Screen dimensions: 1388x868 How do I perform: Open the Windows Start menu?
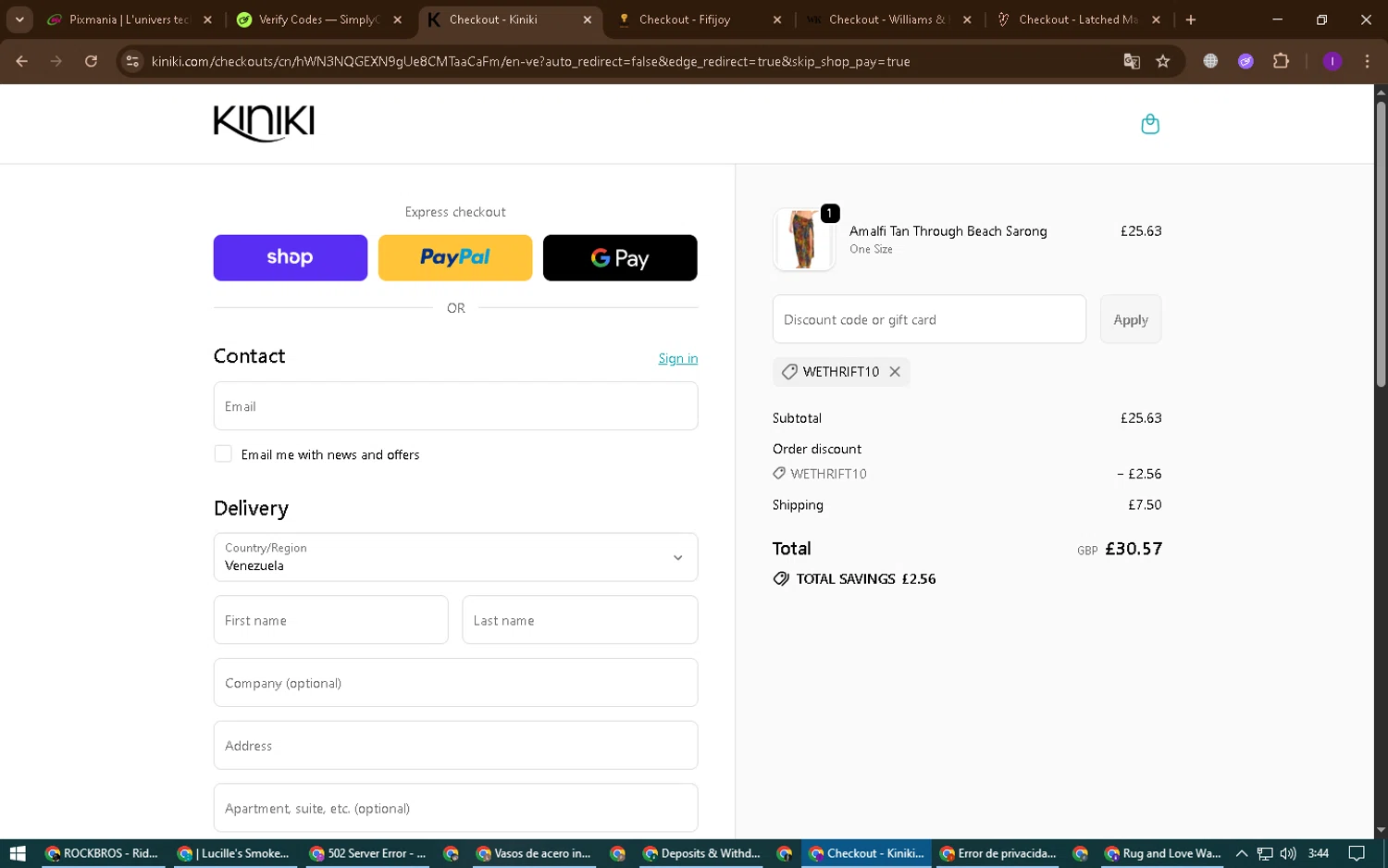click(17, 853)
